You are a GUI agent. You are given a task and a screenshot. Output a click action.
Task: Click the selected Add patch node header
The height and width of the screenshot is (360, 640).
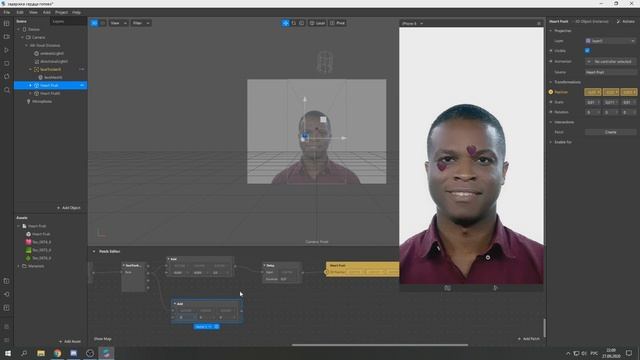207,304
